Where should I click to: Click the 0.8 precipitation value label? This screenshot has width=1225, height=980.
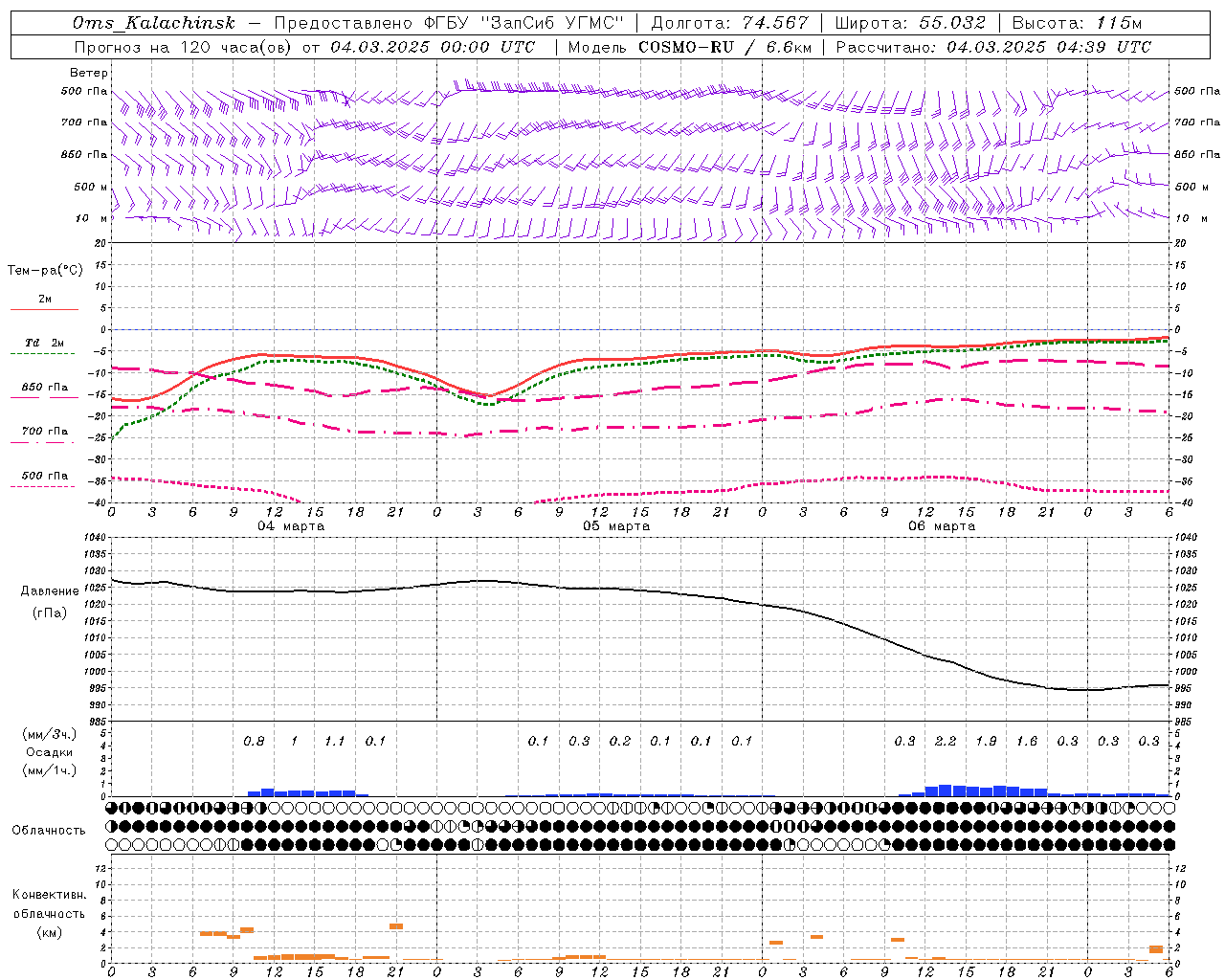click(x=254, y=741)
